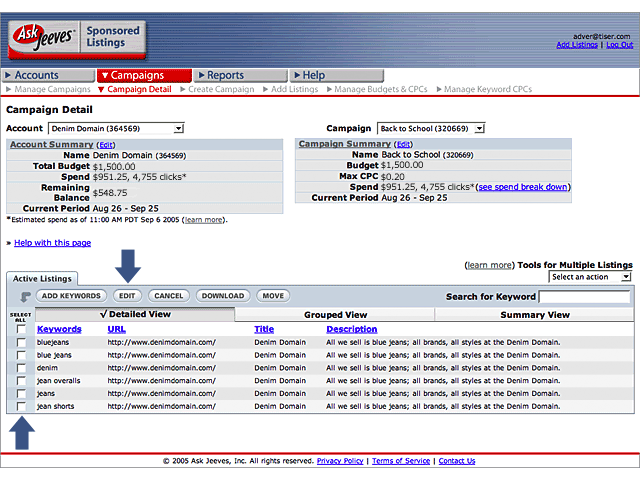Screen dimensions: 640x480
Task: Check the box next to jean shorts
Action: [21, 407]
